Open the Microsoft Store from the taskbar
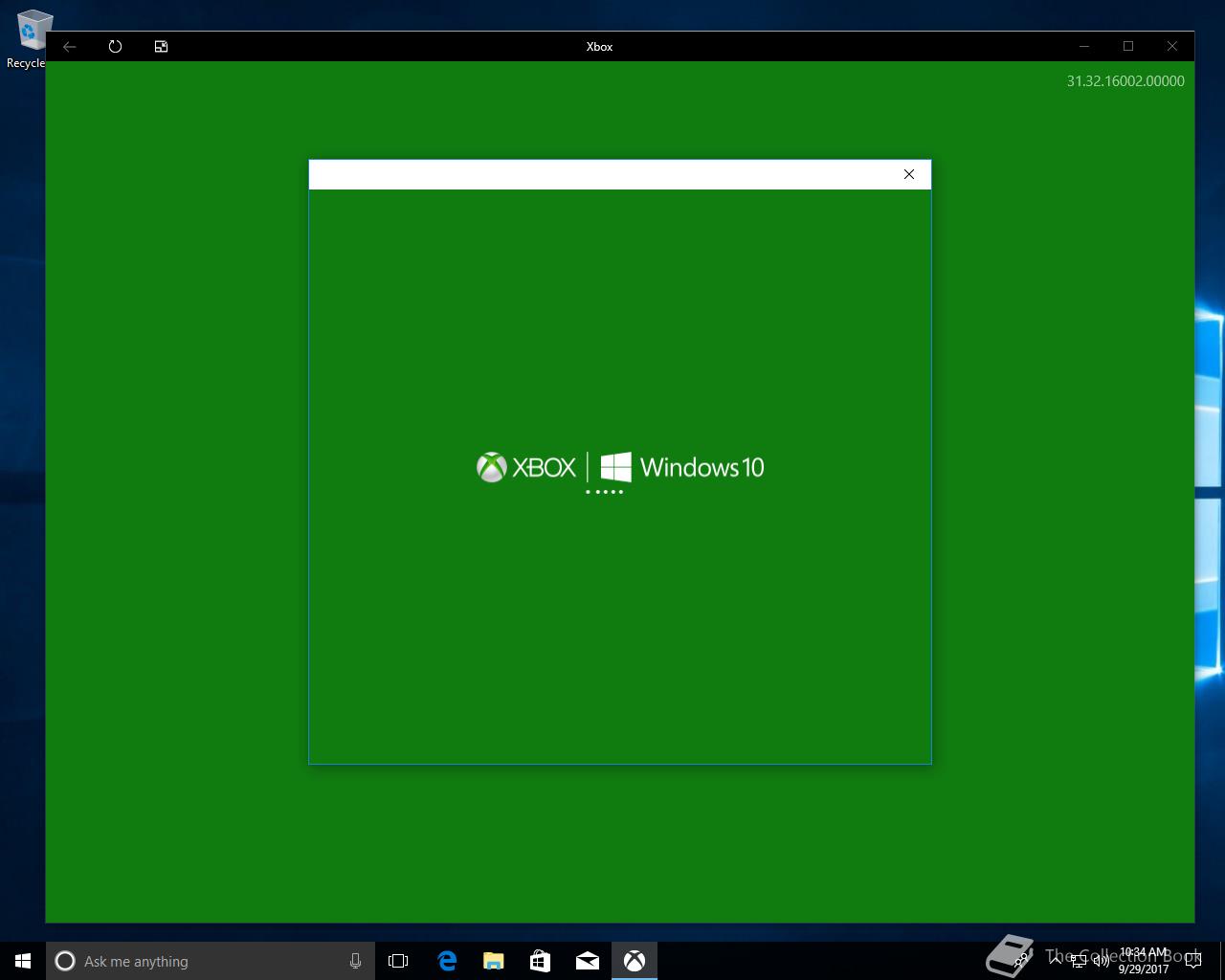 click(x=541, y=961)
